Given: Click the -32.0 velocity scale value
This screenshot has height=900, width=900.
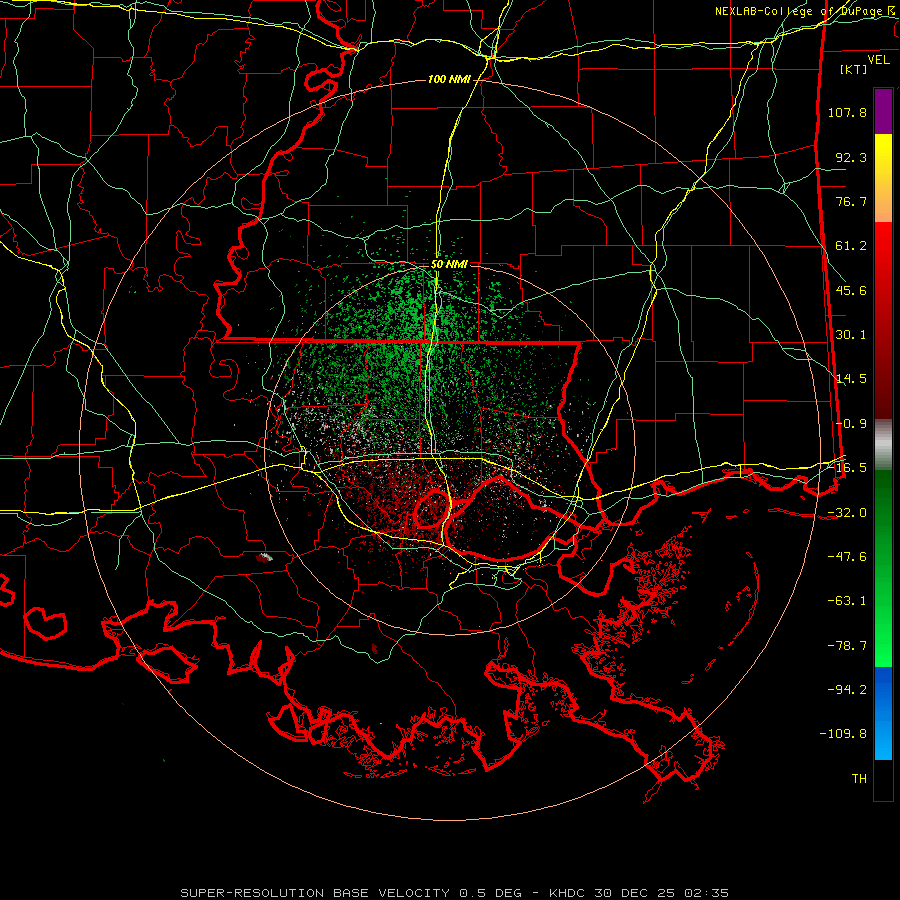Looking at the screenshot, I should point(847,513).
